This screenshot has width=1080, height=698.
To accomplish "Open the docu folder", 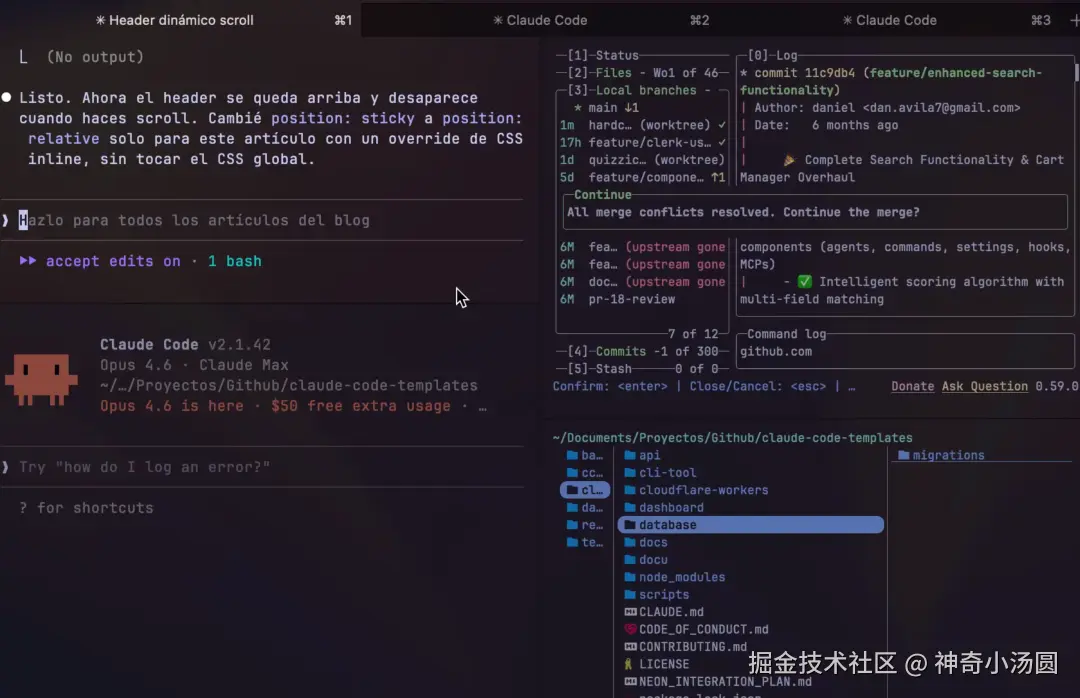I will 645,560.
